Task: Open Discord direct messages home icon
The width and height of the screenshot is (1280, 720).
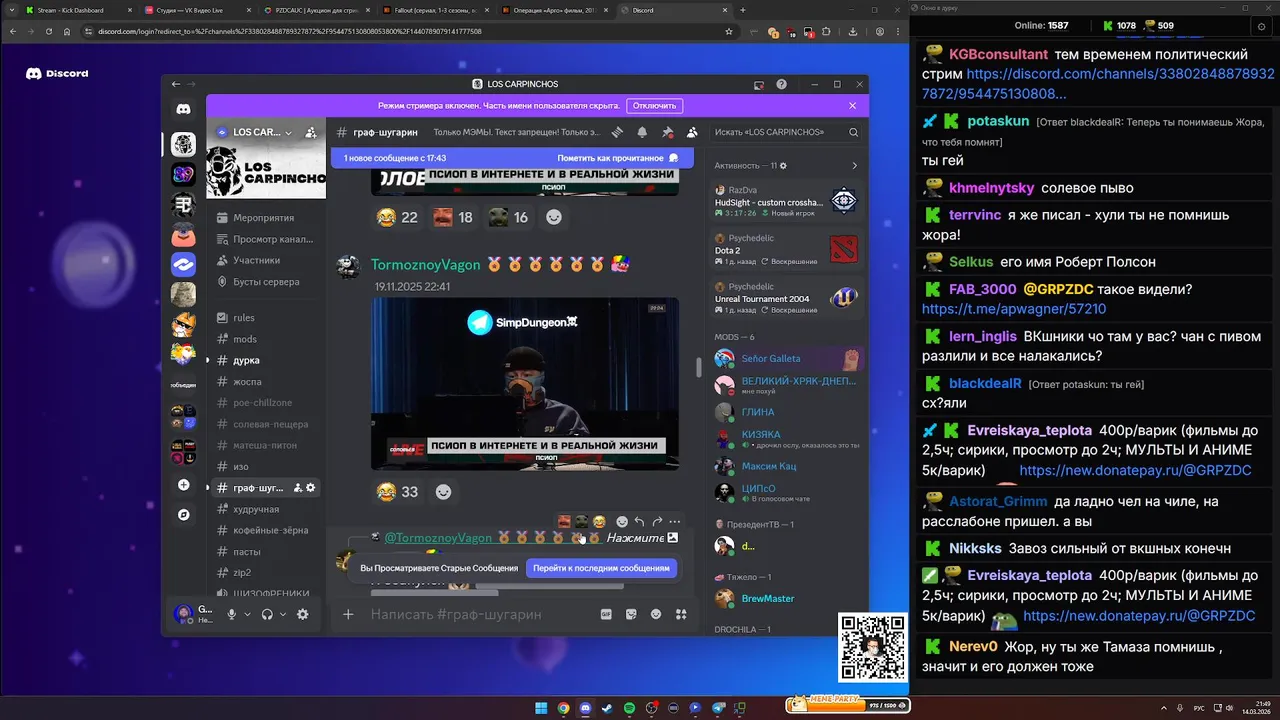Action: point(183,109)
